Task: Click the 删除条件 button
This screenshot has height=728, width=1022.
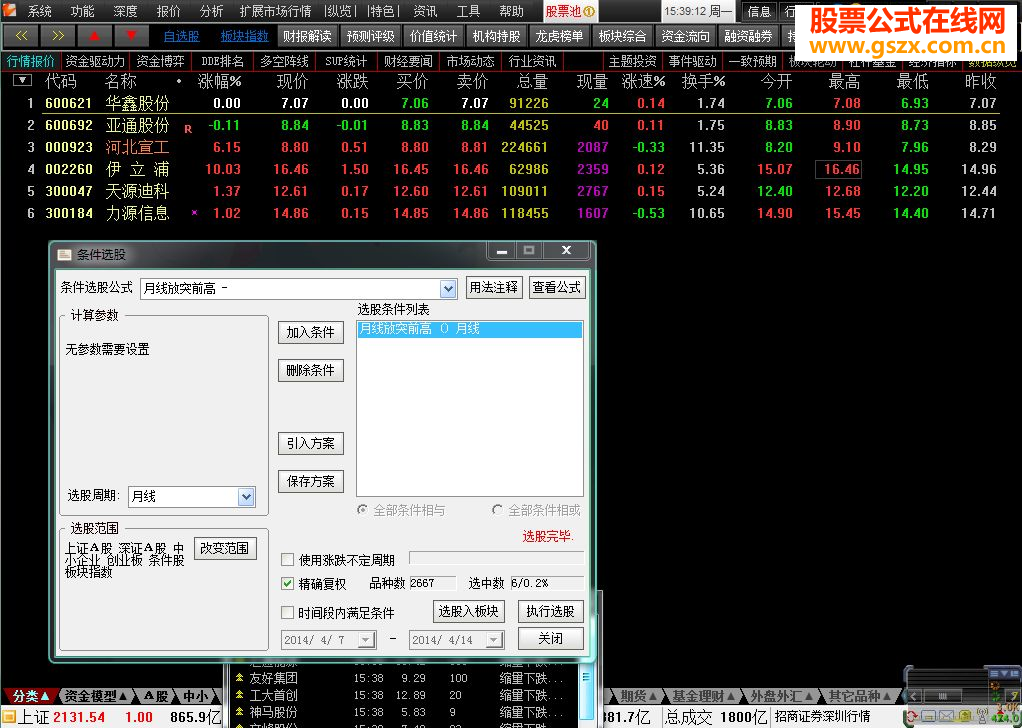Action: pyautogui.click(x=311, y=371)
